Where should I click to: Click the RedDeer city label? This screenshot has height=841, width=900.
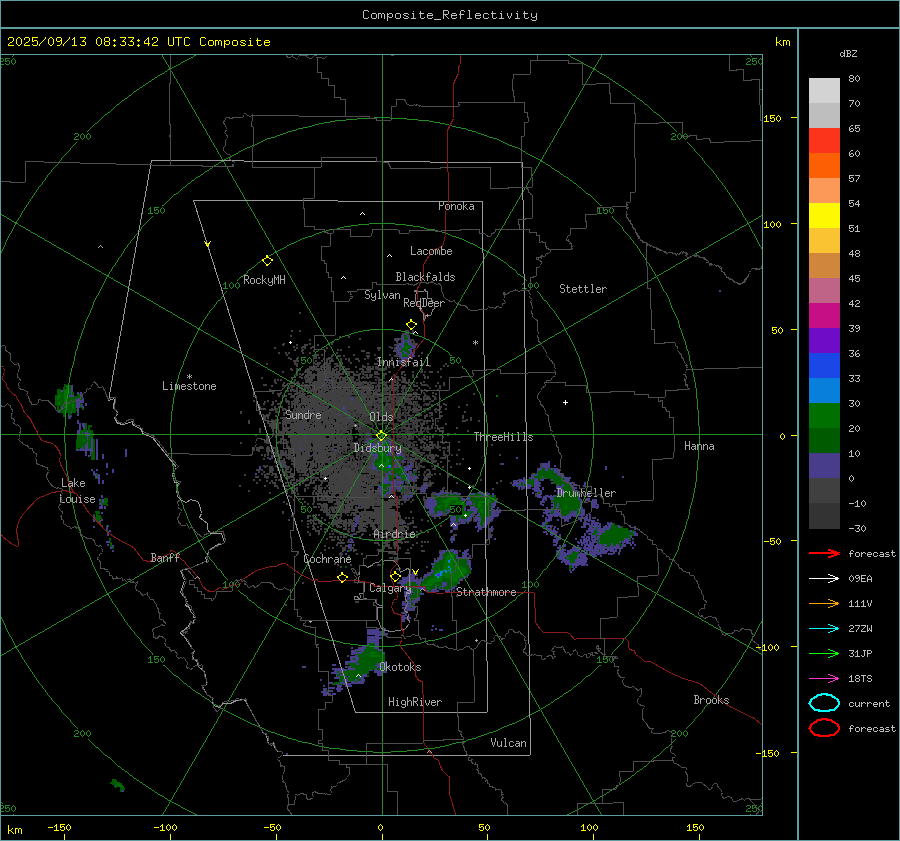424,303
